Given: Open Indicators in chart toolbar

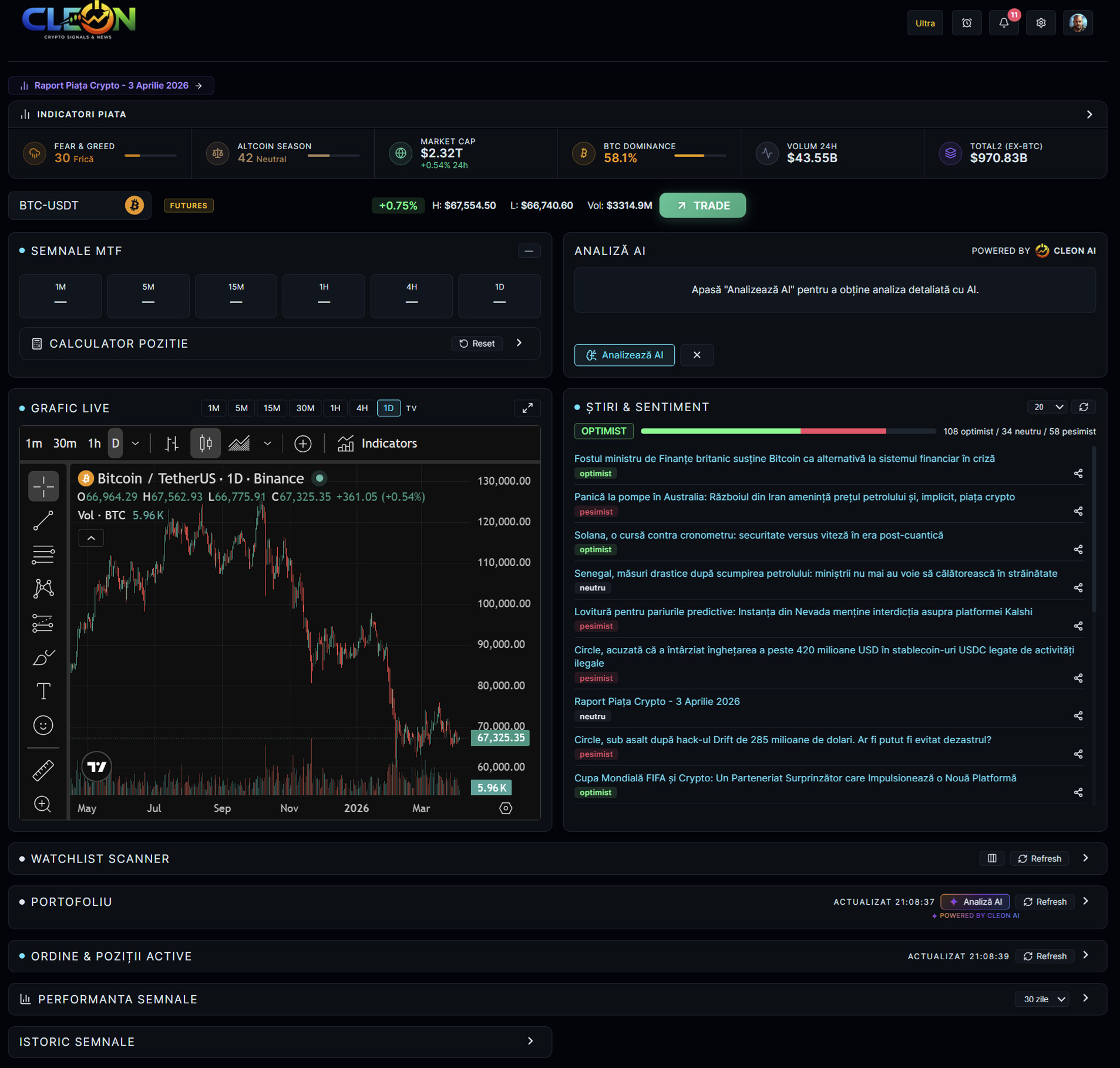Looking at the screenshot, I should point(377,444).
